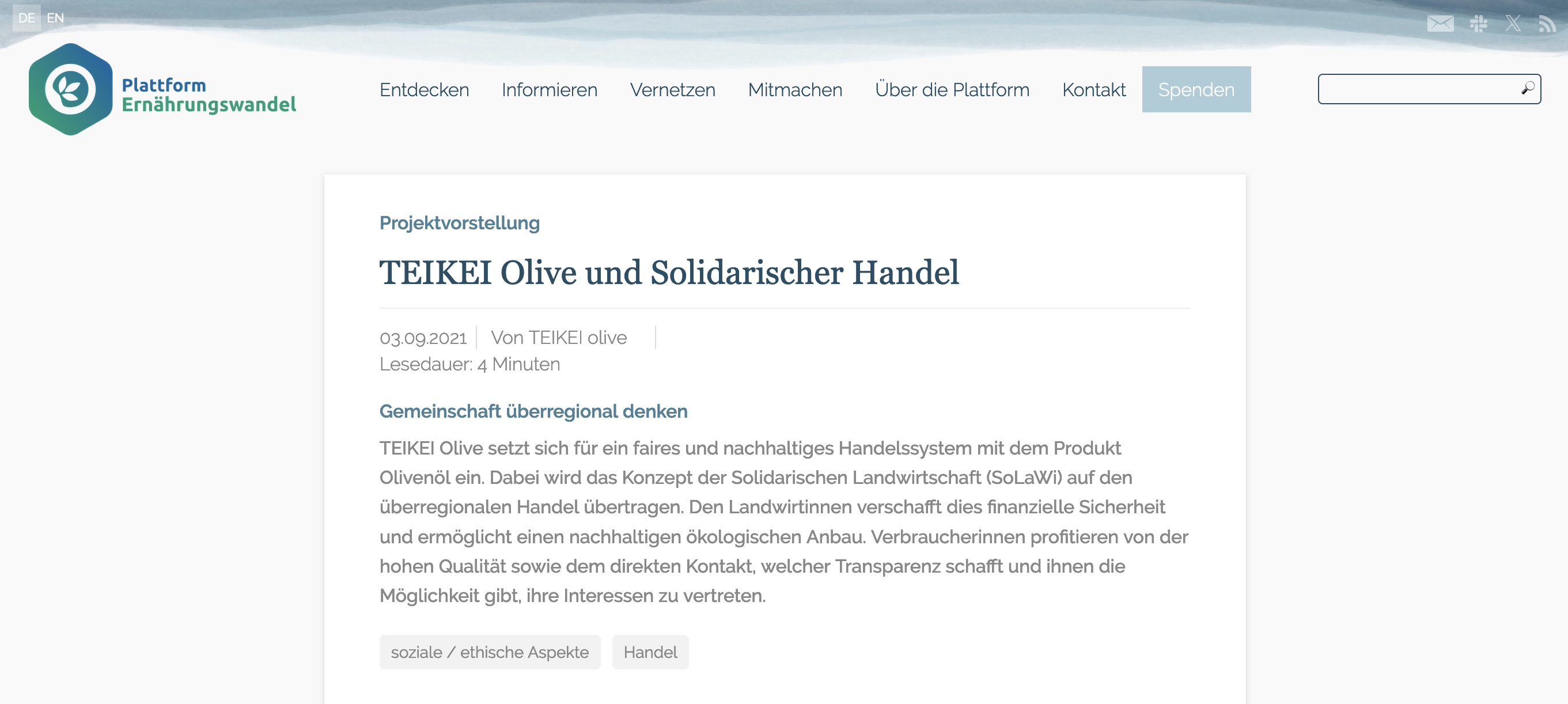Open the RSS feed icon
The image size is (1568, 704).
coord(1547,24)
